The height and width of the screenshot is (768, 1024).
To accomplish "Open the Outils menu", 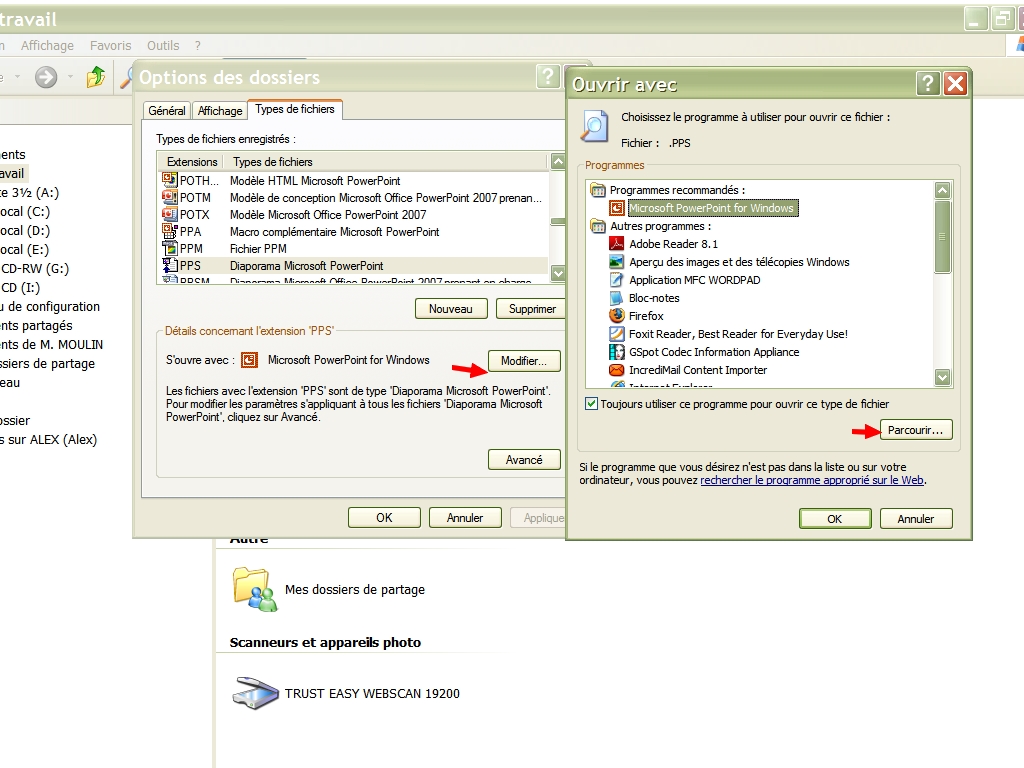I will (x=163, y=45).
